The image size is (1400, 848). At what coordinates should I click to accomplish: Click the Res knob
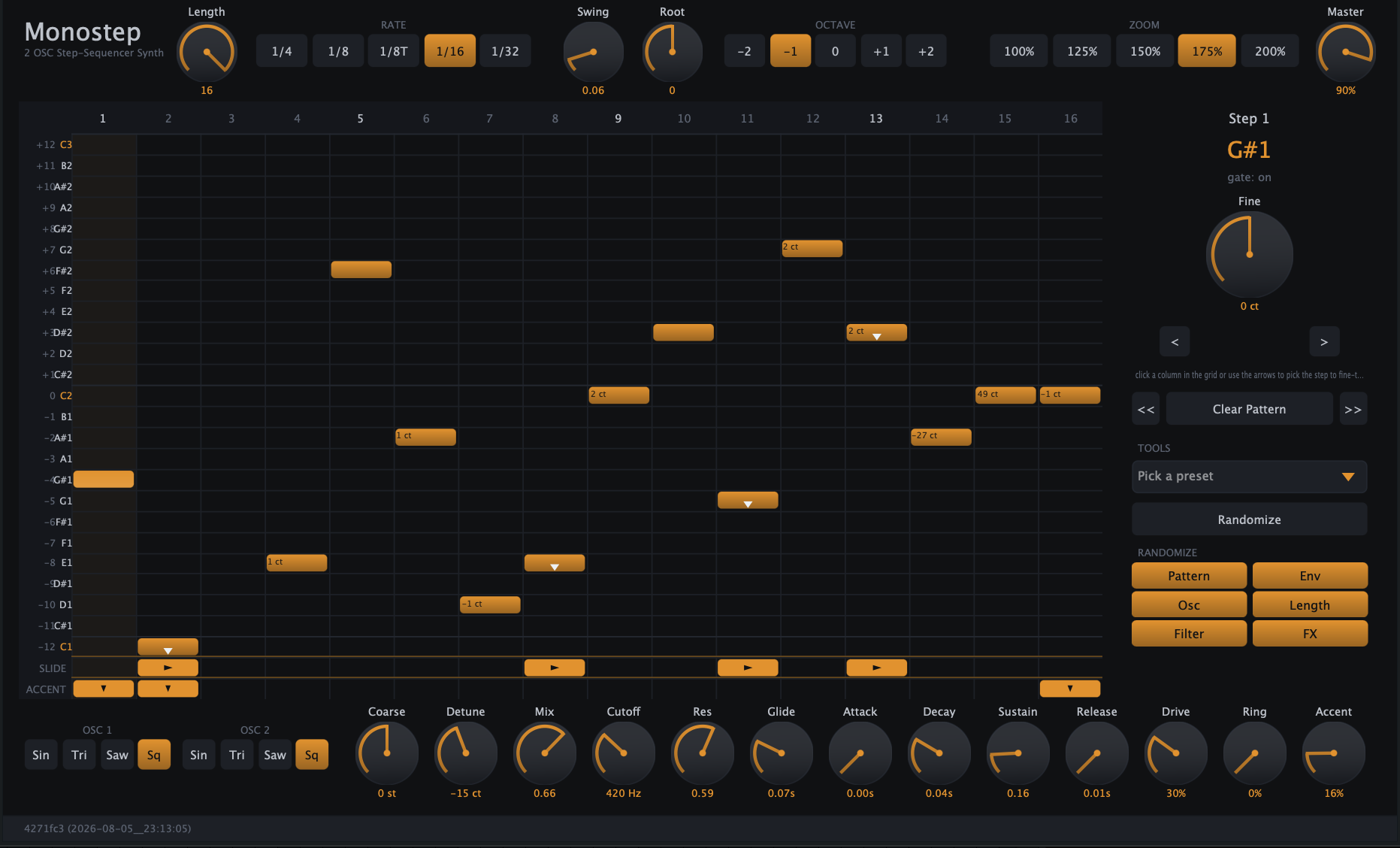702,753
